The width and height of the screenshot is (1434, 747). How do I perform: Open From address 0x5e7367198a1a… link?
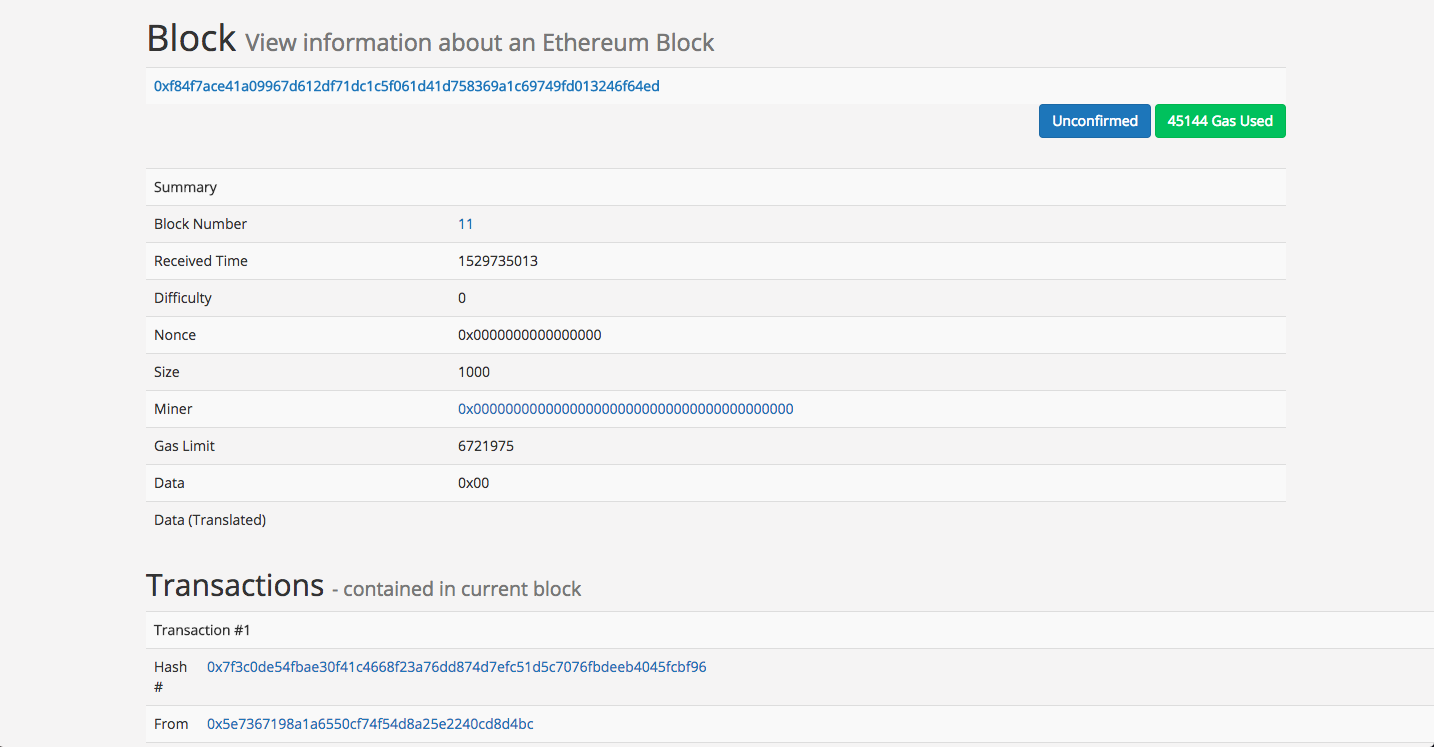coord(370,724)
